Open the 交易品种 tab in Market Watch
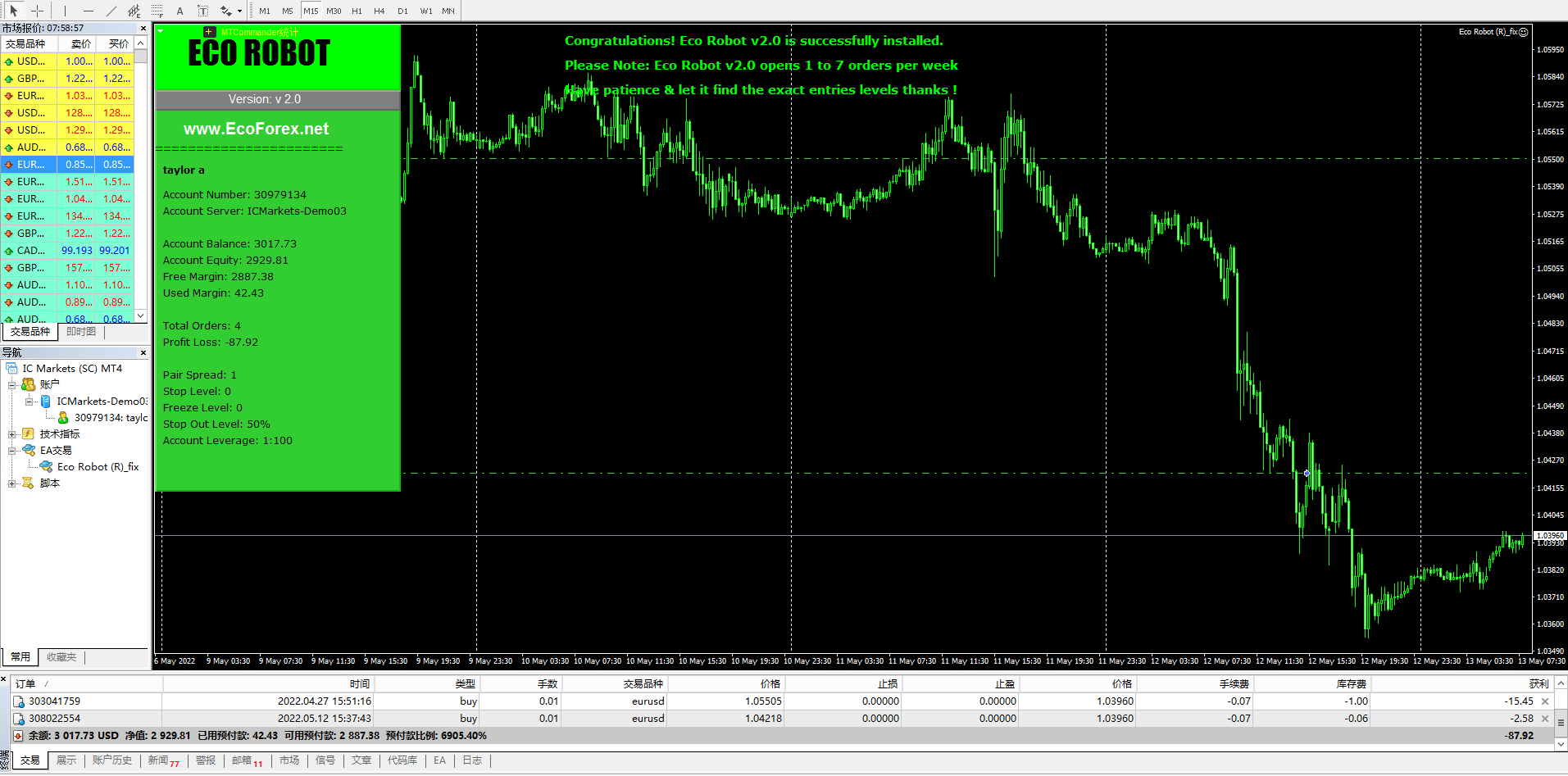 point(30,332)
